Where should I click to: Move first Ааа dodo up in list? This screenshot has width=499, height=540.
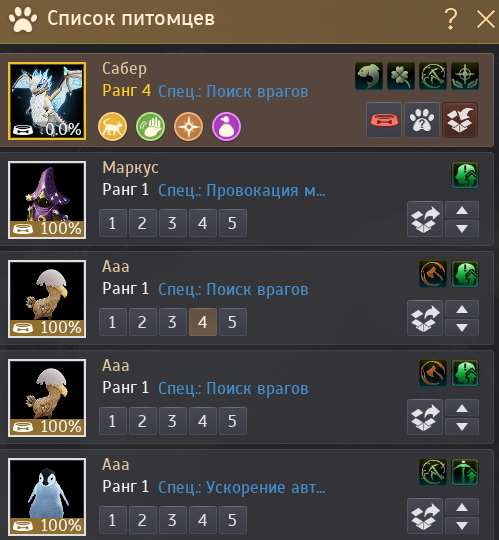coord(462,309)
